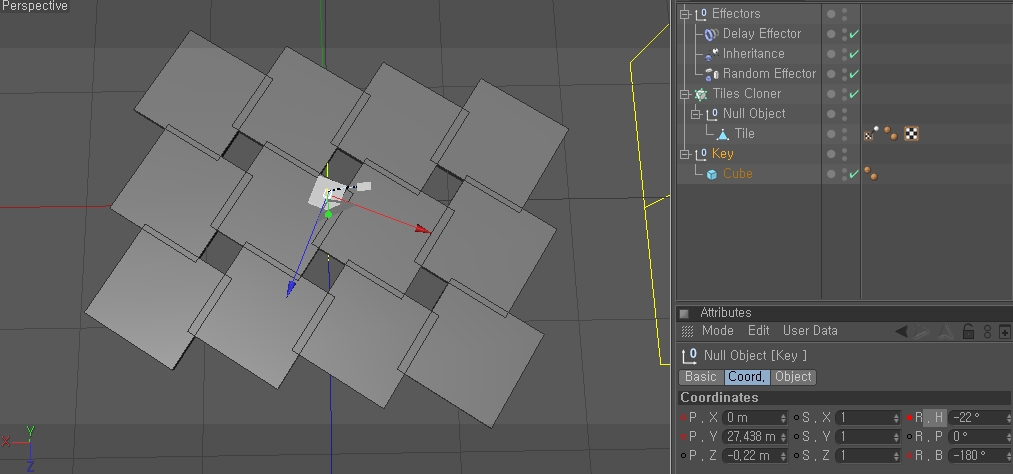1013x474 pixels.
Task: Click the Cube object icon
Action: 711,174
